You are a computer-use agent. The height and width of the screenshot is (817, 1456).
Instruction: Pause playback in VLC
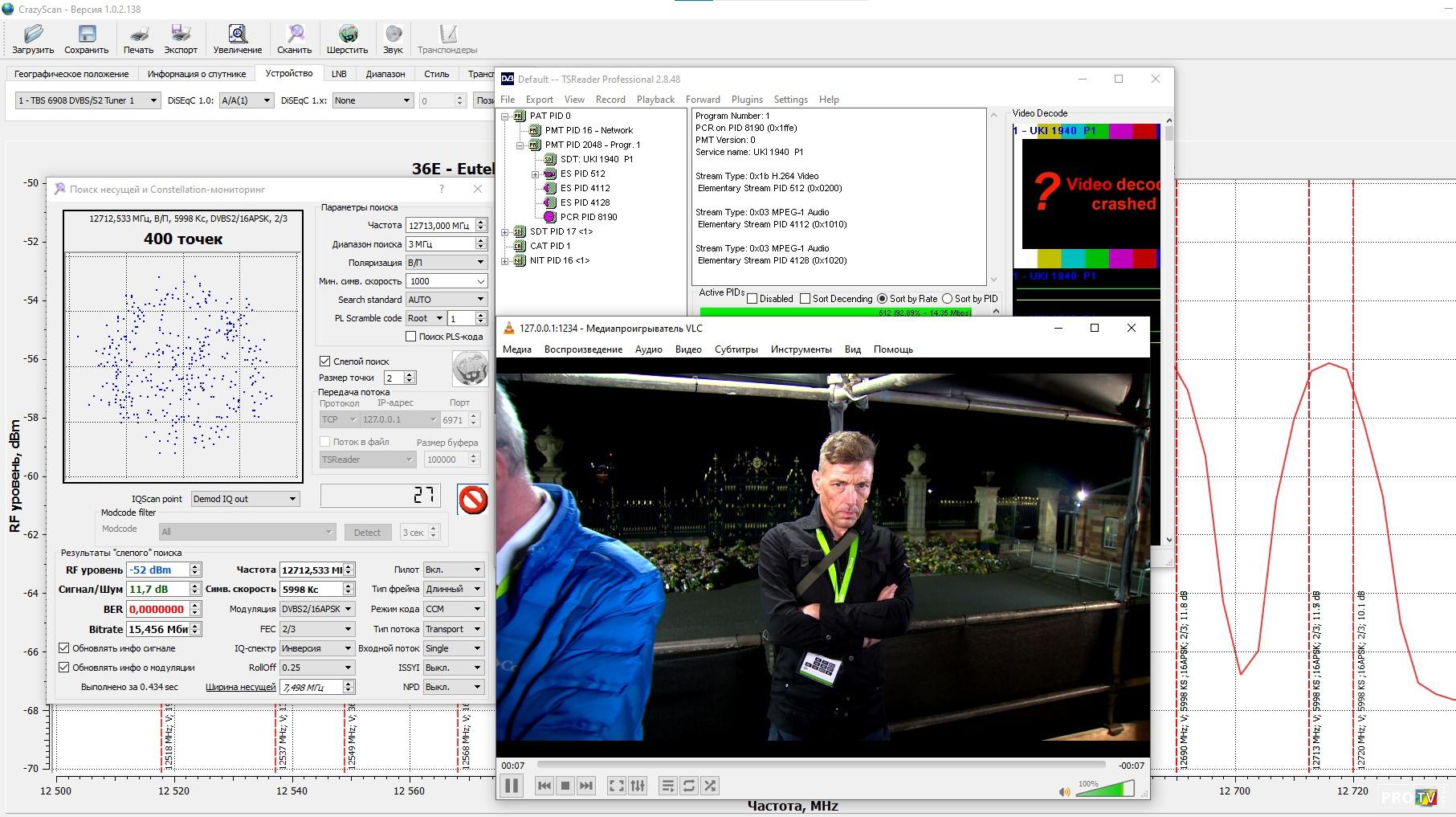pos(512,786)
